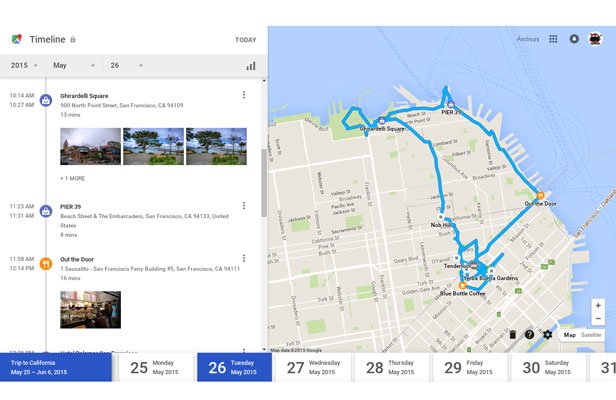
Task: Select the Wednesday 27 May tab
Action: [x=313, y=367]
